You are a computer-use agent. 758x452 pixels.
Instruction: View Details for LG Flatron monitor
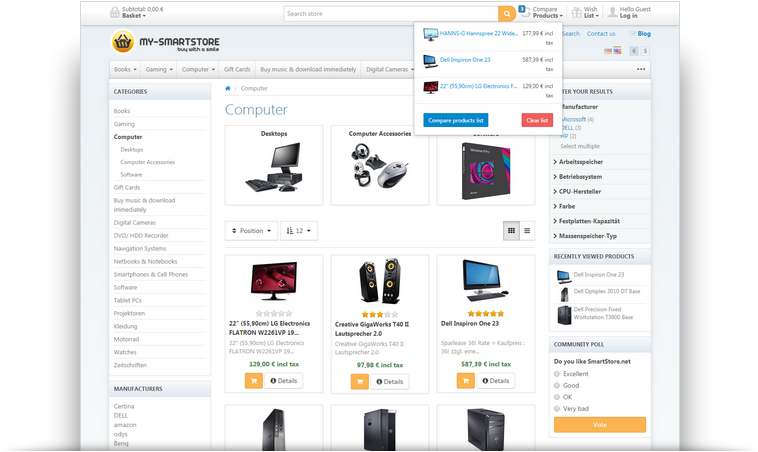coord(284,380)
